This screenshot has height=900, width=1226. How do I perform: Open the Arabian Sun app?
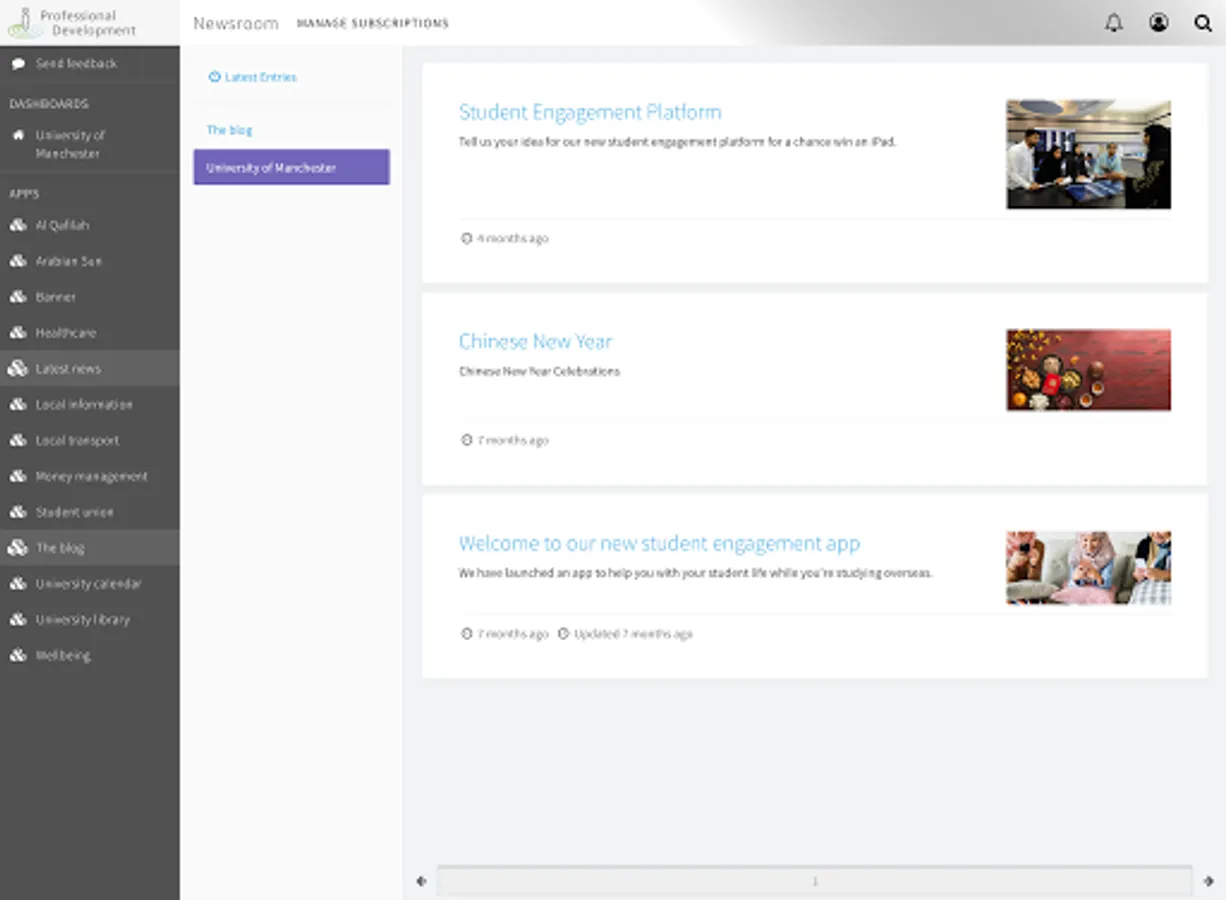tap(65, 261)
